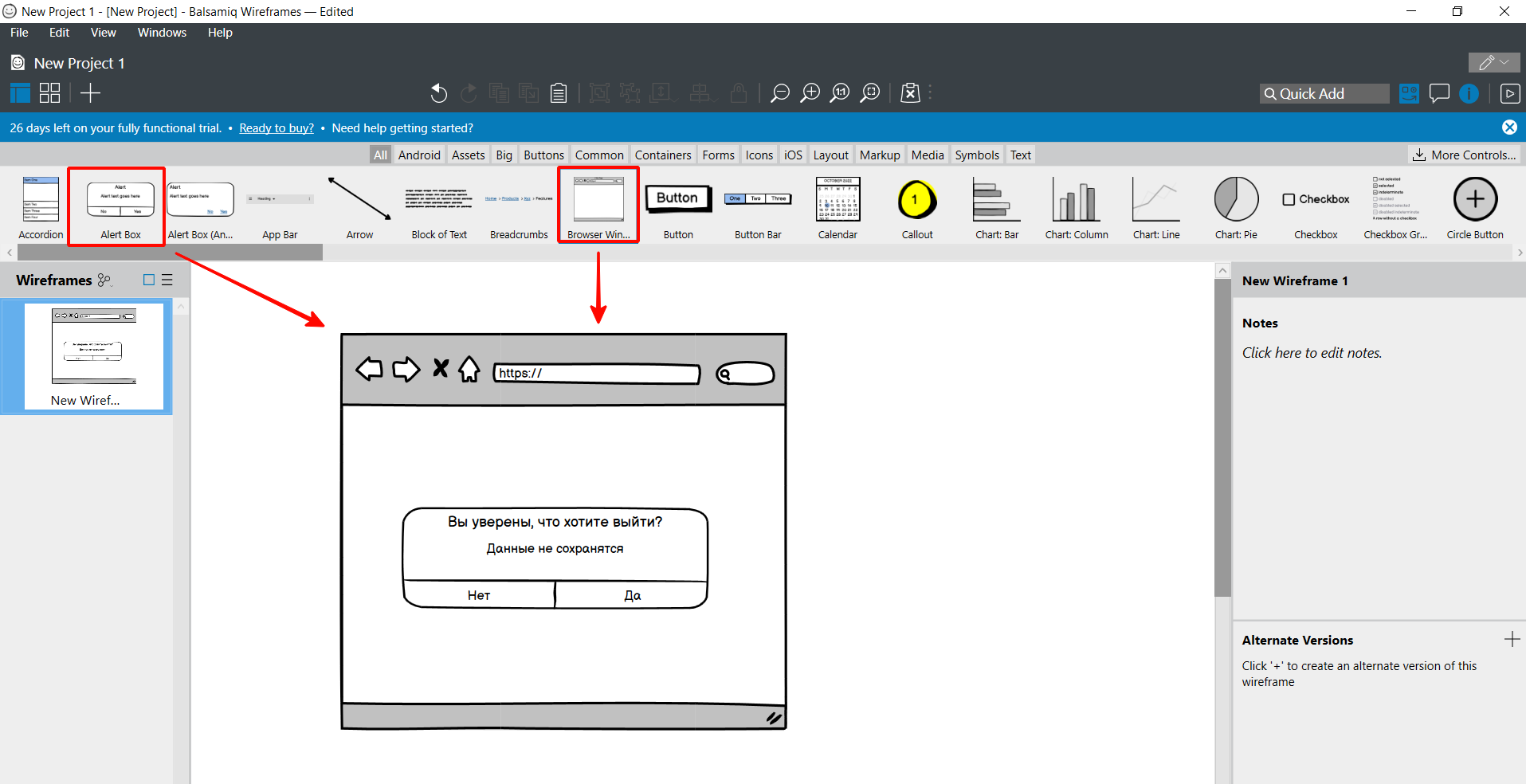Open the Comments panel icon
Image resolution: width=1526 pixels, height=784 pixels.
tap(1439, 93)
